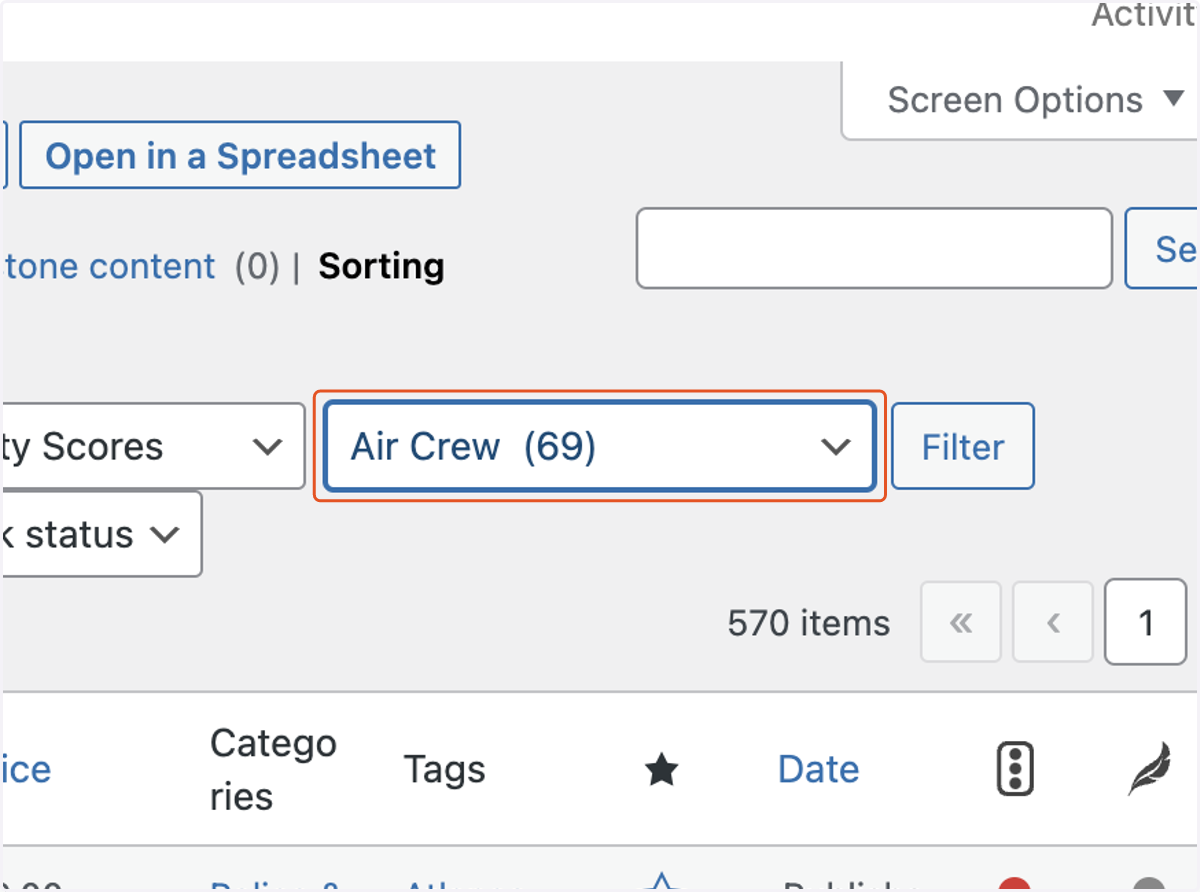The image size is (1200, 892).
Task: Click the Categories column header
Action: tap(273, 770)
